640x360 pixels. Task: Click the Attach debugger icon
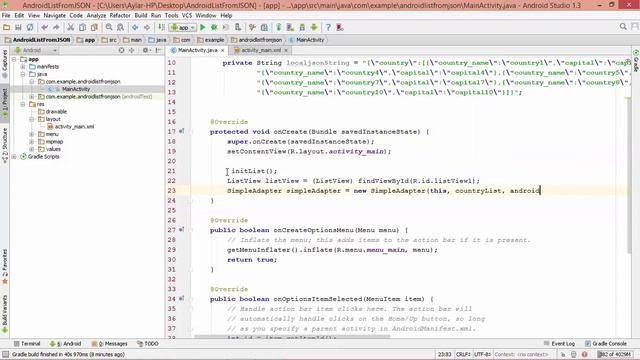pos(238,27)
